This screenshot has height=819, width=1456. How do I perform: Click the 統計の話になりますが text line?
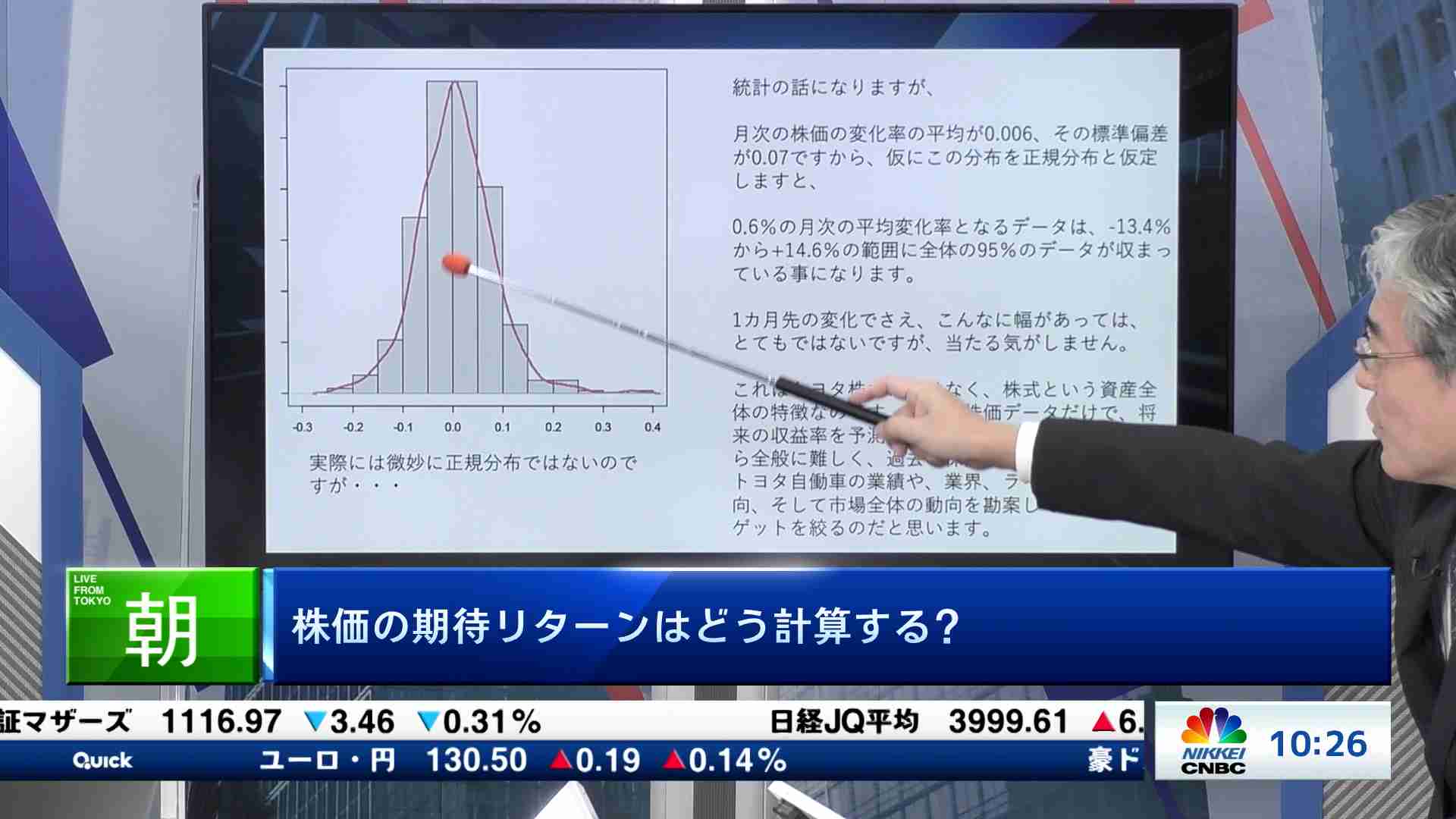[832, 88]
